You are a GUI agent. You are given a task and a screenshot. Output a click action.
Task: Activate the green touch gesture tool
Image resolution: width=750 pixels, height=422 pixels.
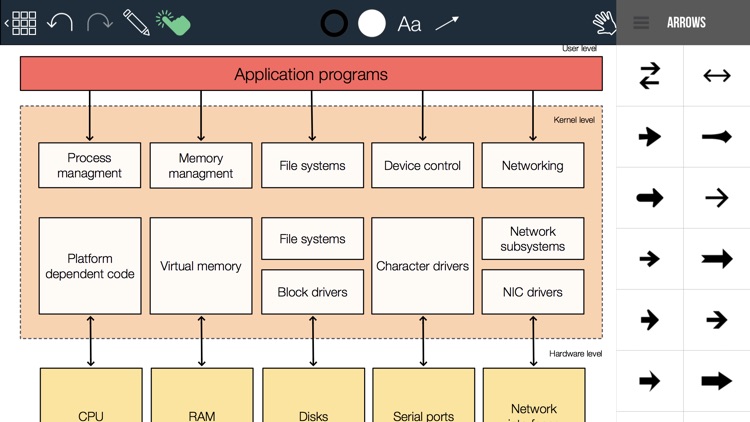coord(173,22)
